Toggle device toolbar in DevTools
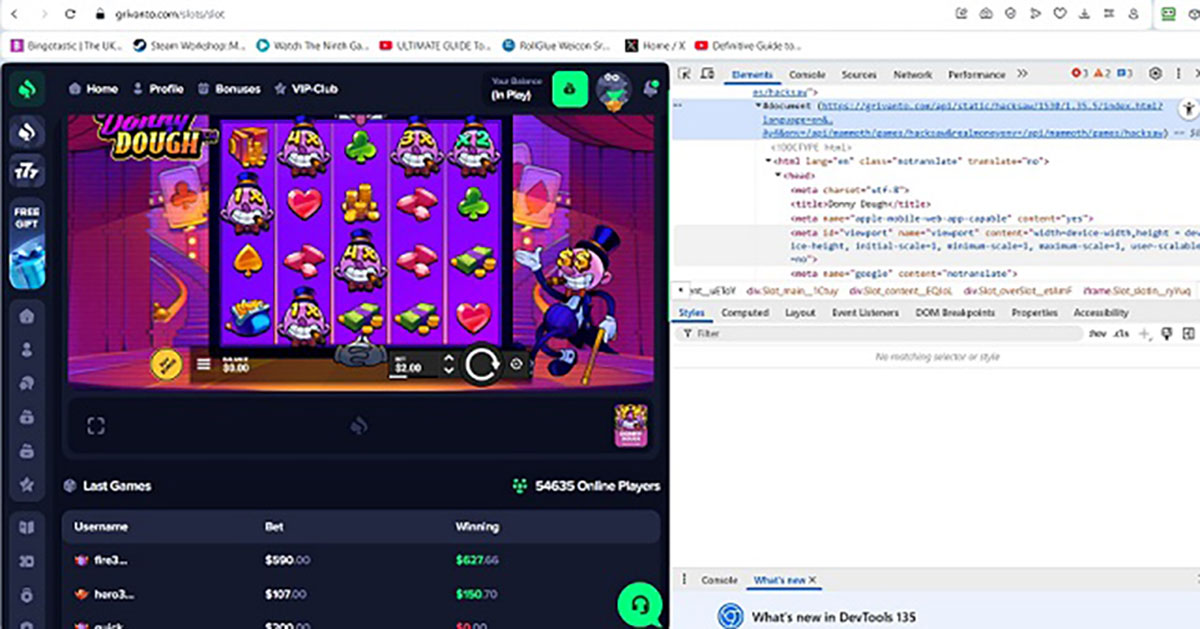Viewport: 1200px width, 629px height. click(x=707, y=74)
